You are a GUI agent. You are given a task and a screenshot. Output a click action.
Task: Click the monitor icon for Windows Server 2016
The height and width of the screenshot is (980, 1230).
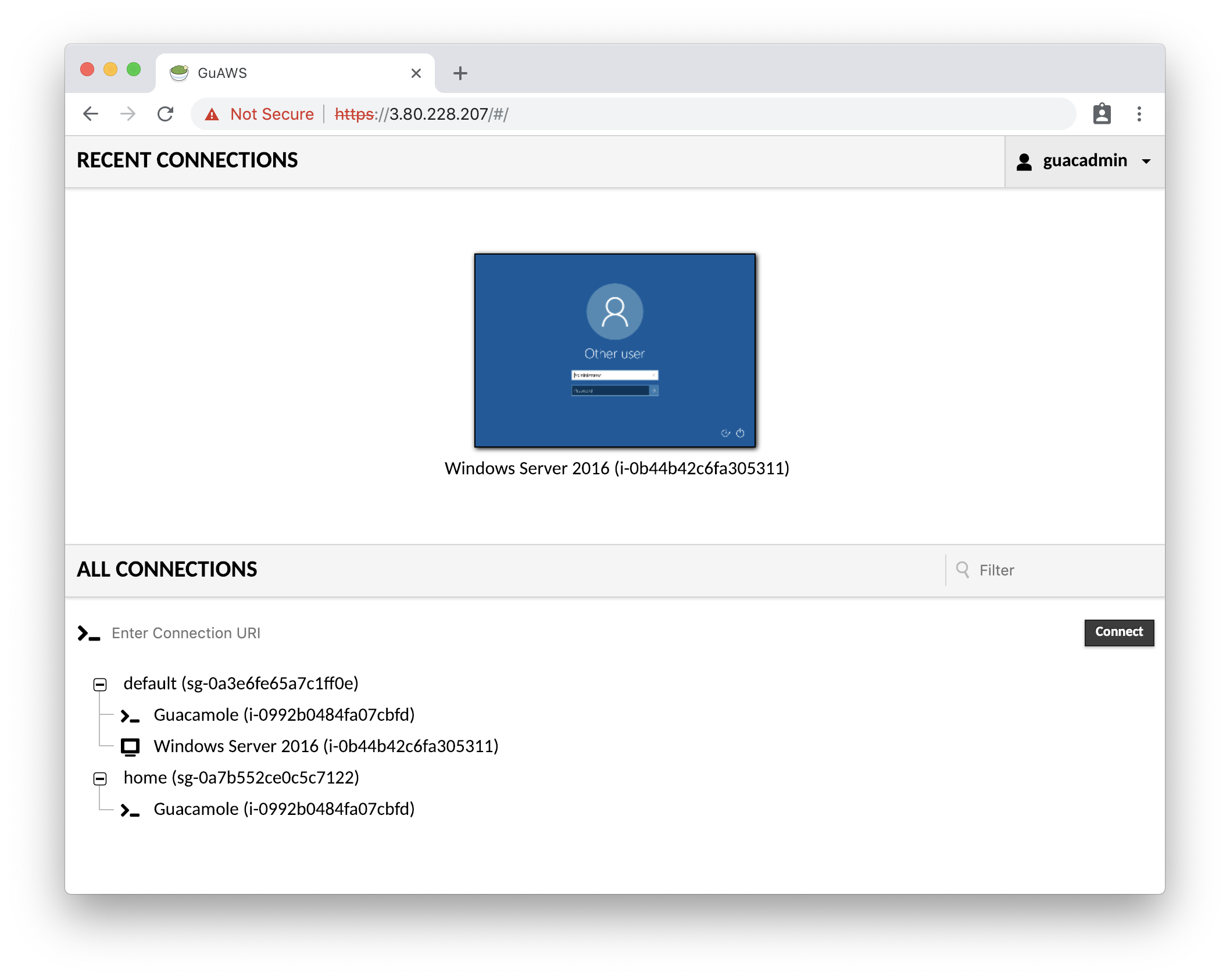[130, 747]
